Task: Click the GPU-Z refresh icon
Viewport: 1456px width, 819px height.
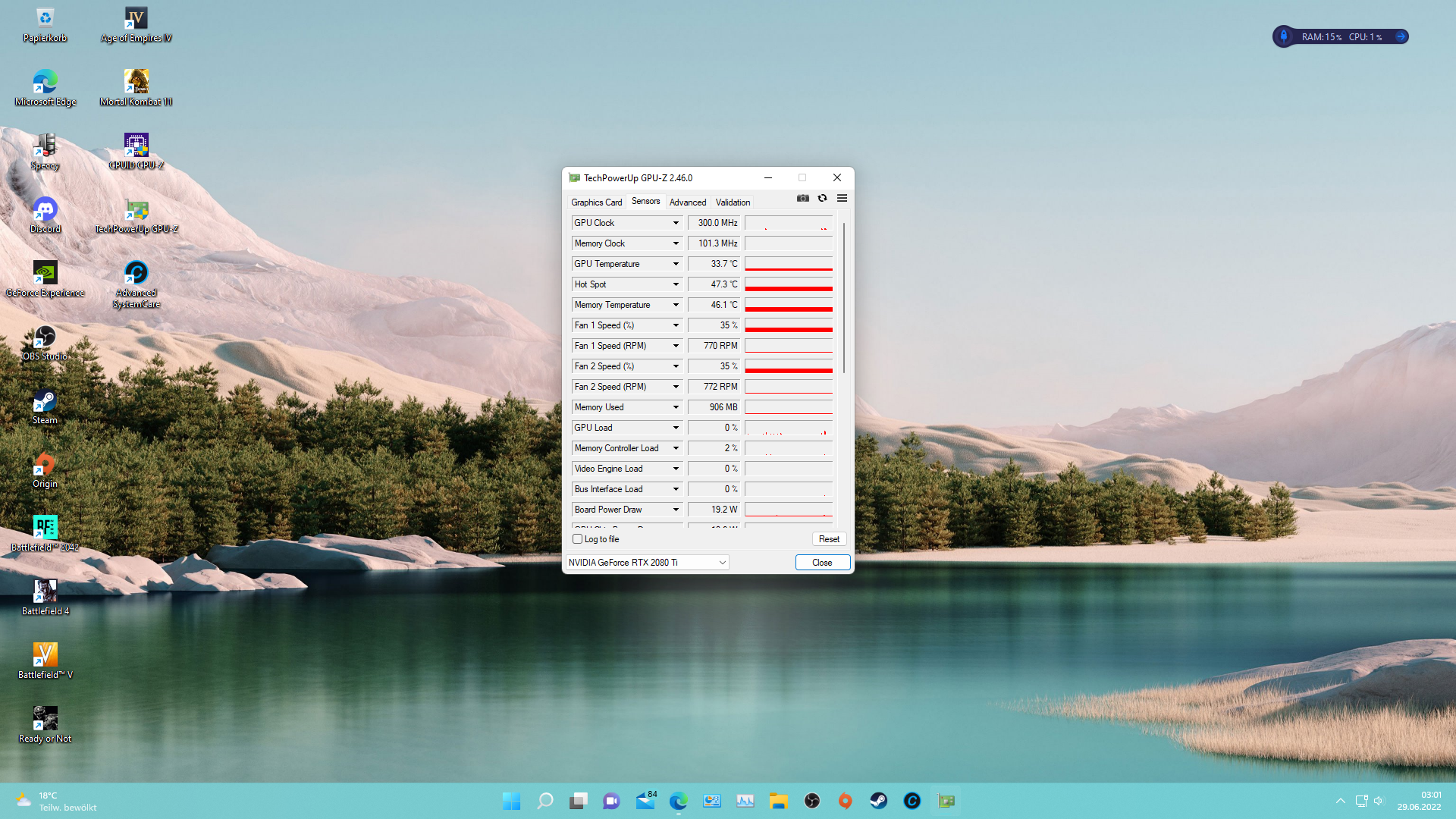Action: pyautogui.click(x=822, y=199)
